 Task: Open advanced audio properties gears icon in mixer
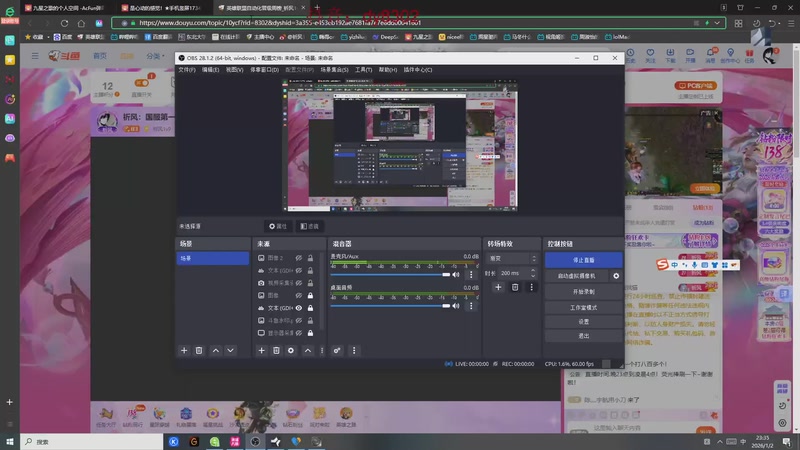337,351
